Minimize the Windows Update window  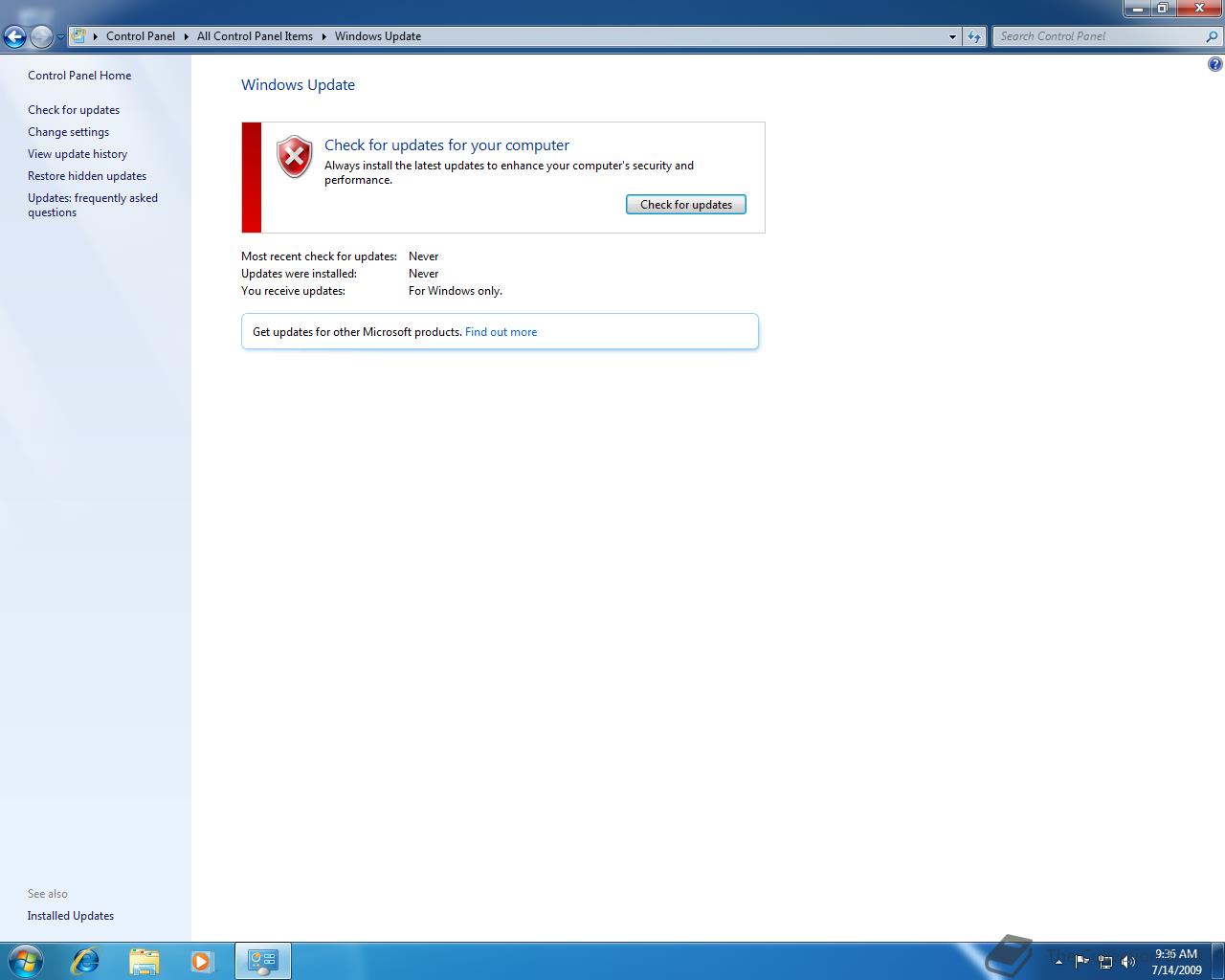(1137, 9)
